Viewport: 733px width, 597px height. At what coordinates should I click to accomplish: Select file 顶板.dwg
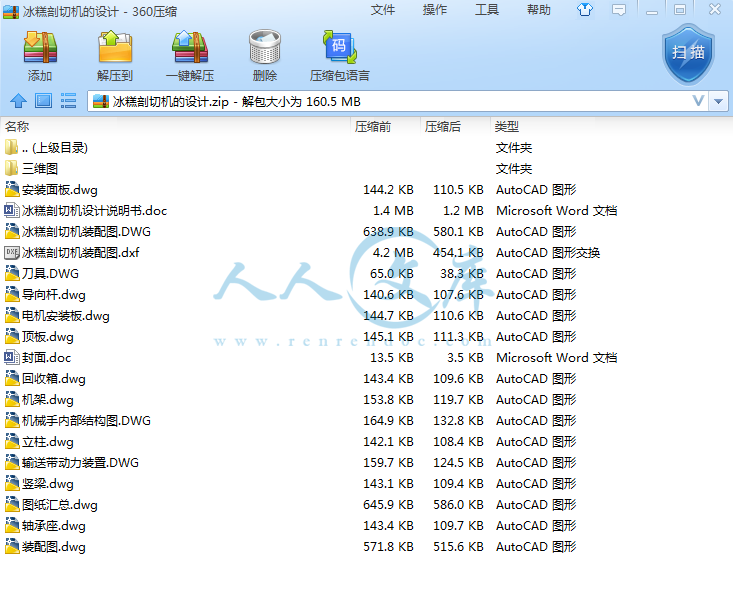(47, 337)
